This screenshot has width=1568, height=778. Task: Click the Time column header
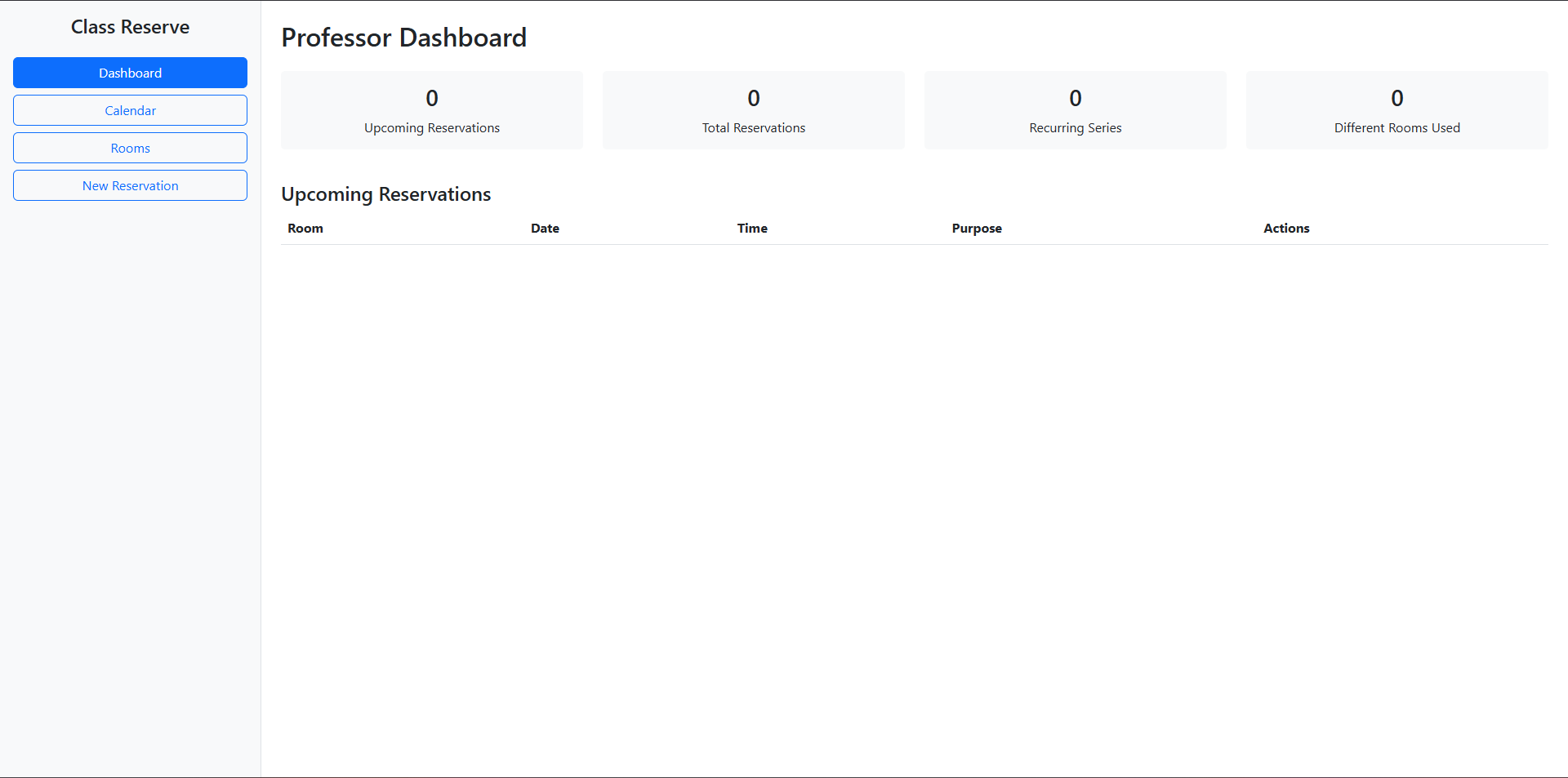[752, 229]
